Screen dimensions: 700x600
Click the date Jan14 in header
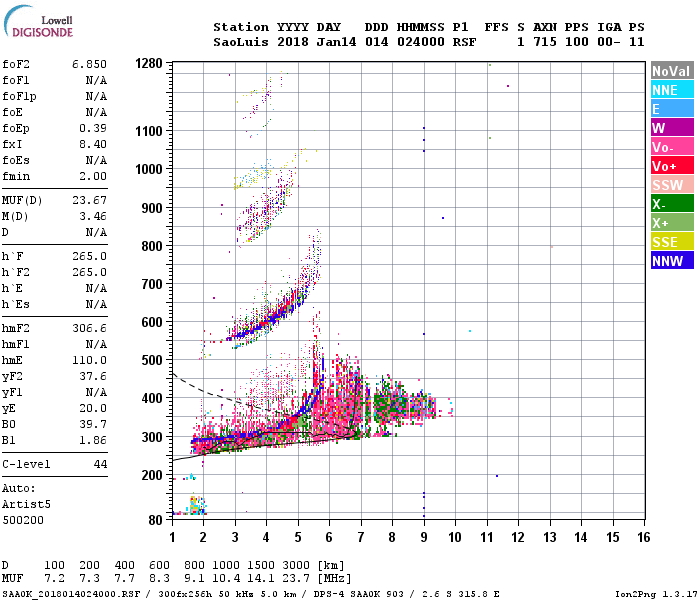(336, 42)
